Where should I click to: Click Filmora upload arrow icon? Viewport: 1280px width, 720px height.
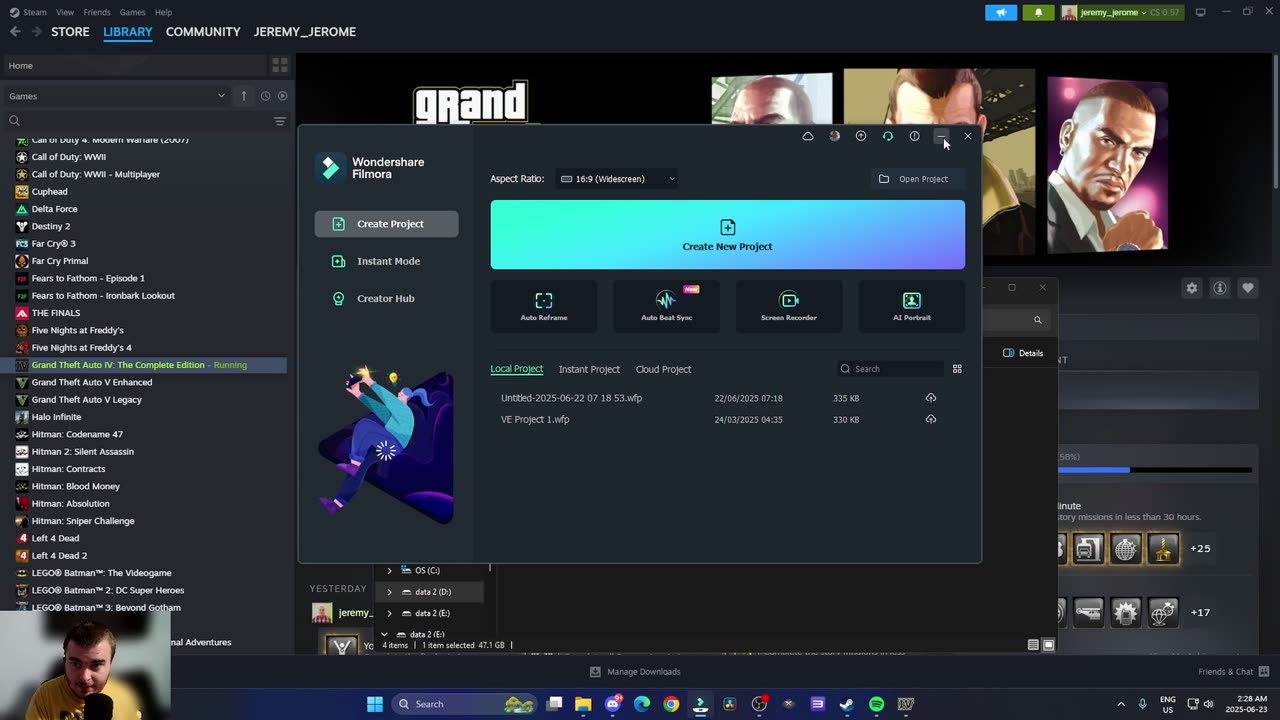click(861, 136)
